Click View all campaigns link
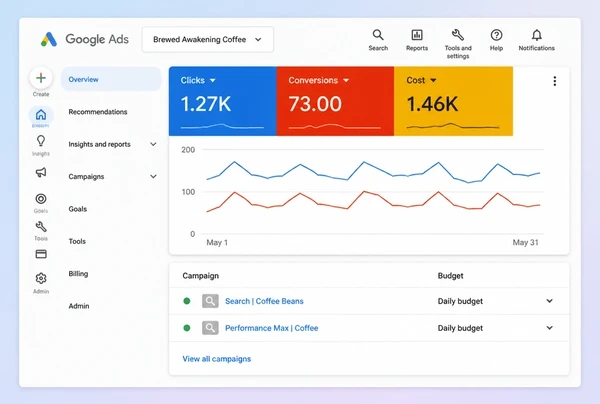 click(217, 359)
